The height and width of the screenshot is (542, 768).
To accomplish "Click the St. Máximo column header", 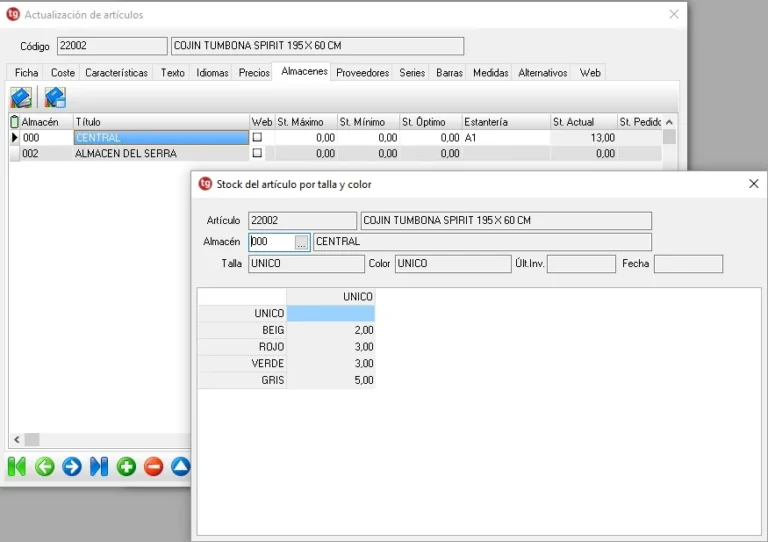I will coord(306,121).
